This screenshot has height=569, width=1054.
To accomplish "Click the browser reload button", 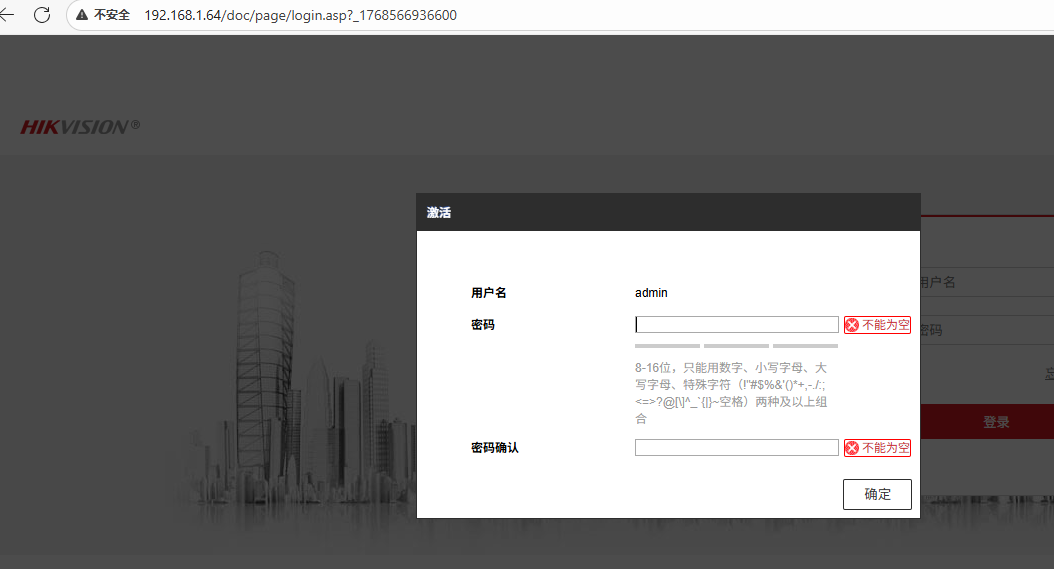I will tap(42, 15).
